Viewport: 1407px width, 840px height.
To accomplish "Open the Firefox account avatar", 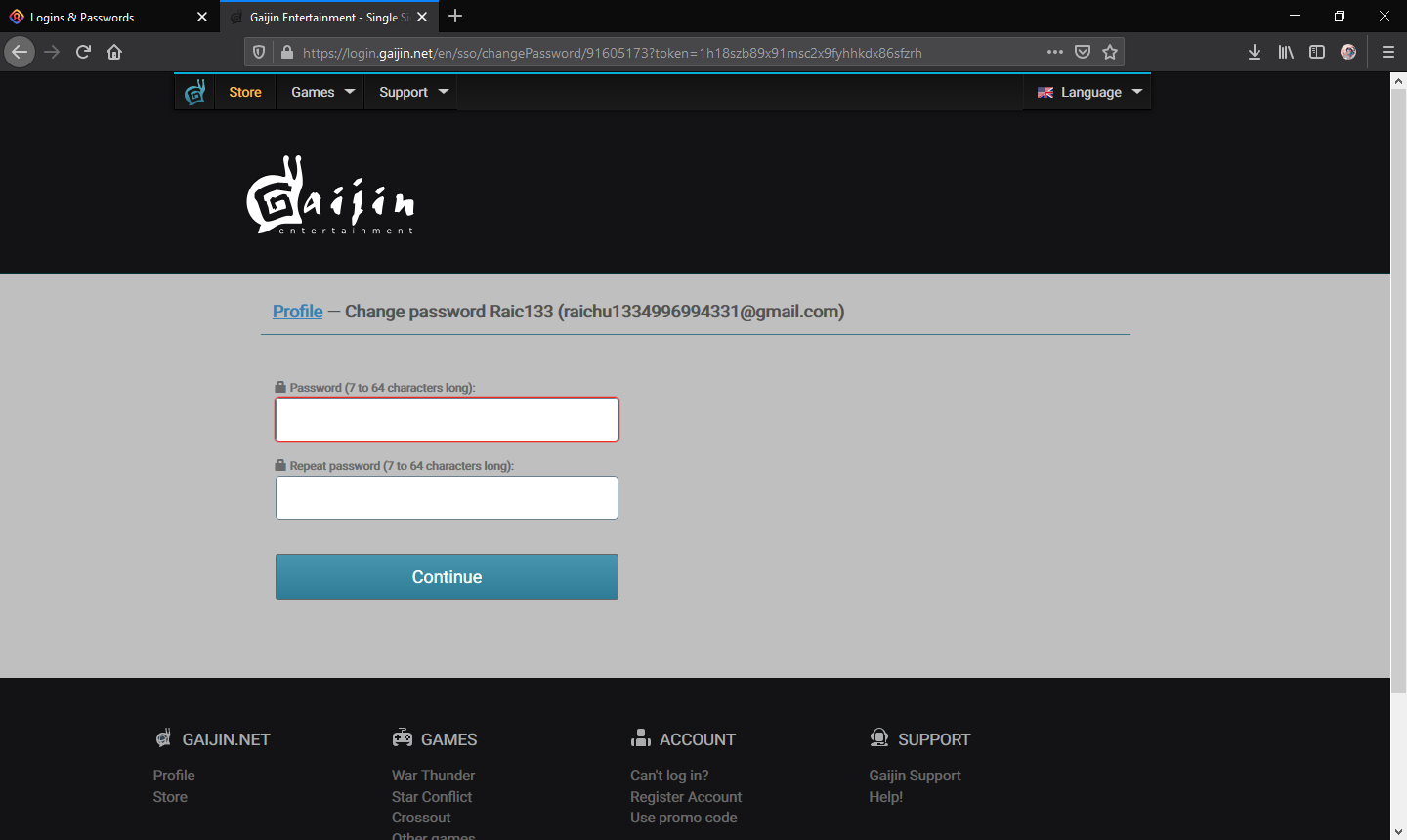I will pos(1348,52).
